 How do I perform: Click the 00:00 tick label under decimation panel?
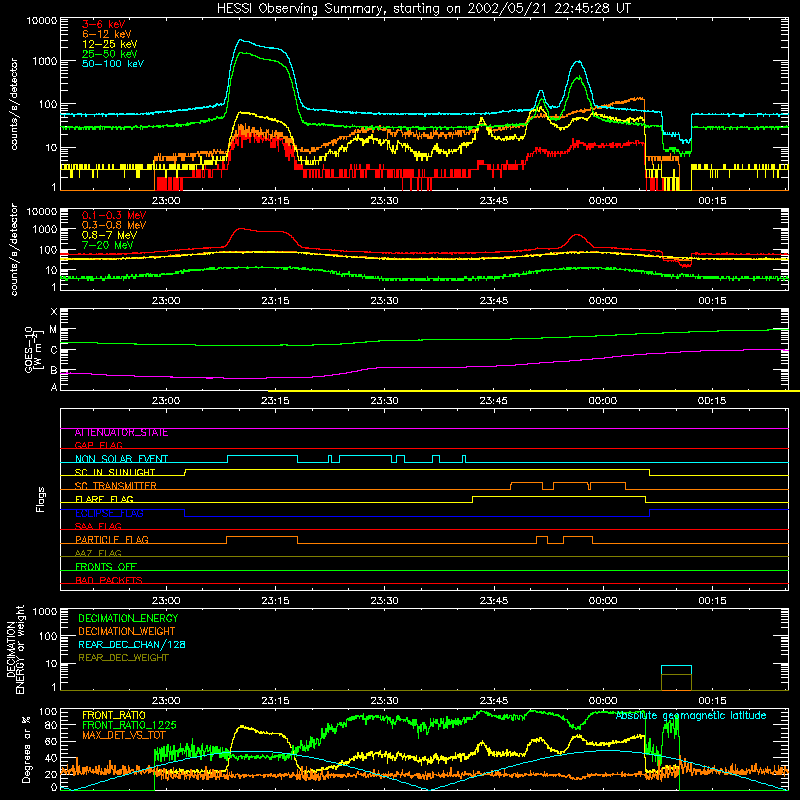(603, 701)
